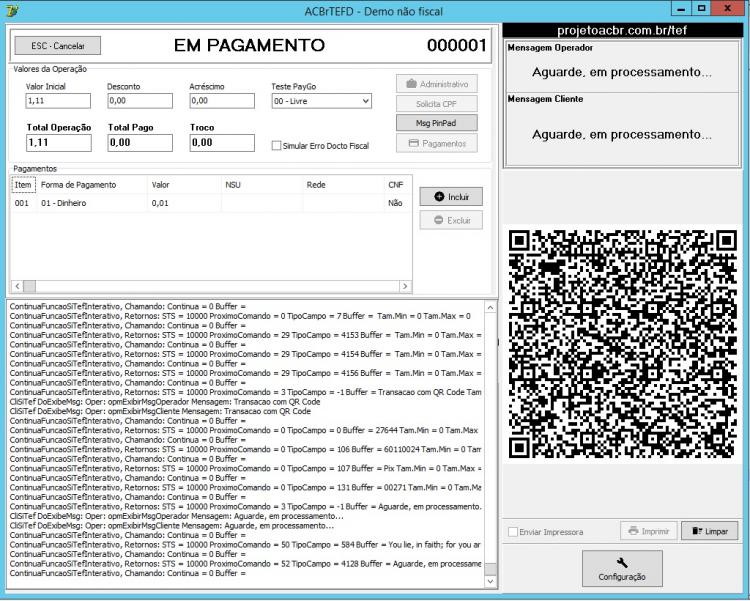Click the NSU column header
The width and height of the screenshot is (750, 601).
coord(262,185)
